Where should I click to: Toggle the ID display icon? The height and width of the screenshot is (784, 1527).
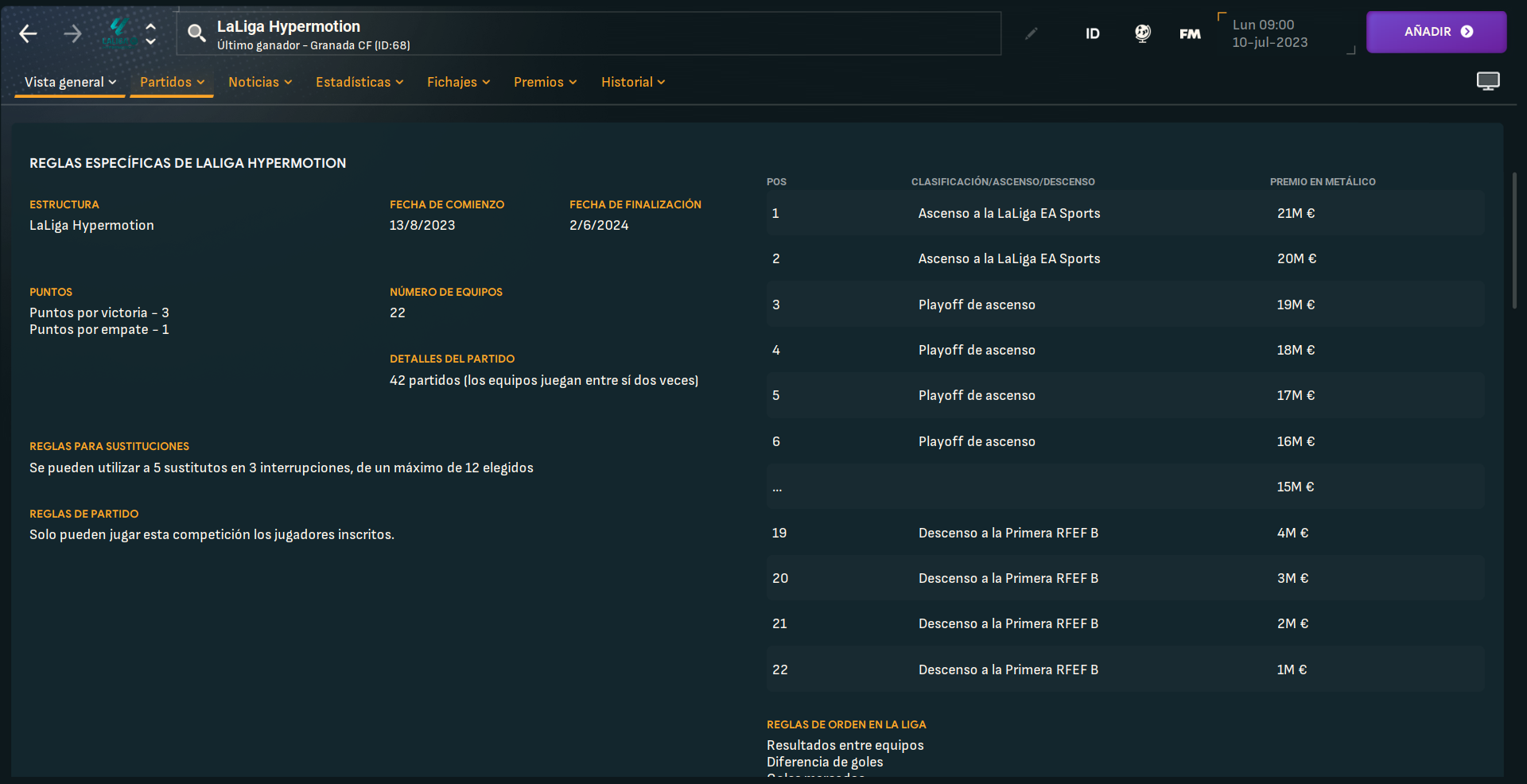tap(1093, 33)
